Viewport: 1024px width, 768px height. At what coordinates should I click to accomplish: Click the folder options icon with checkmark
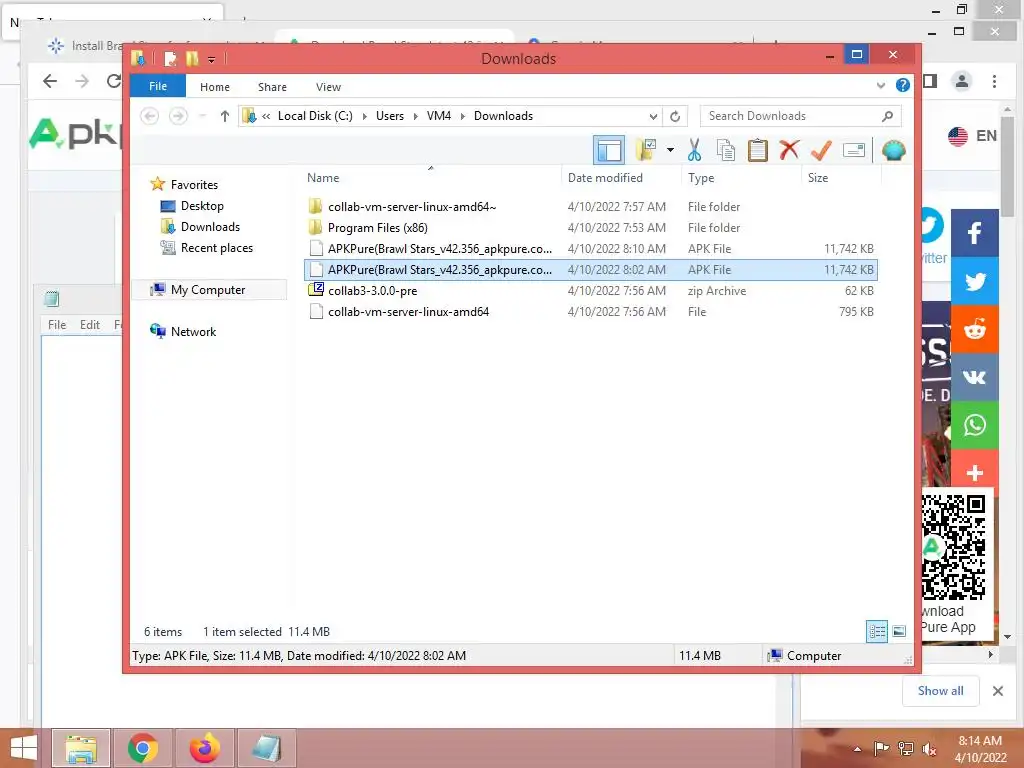click(x=646, y=150)
